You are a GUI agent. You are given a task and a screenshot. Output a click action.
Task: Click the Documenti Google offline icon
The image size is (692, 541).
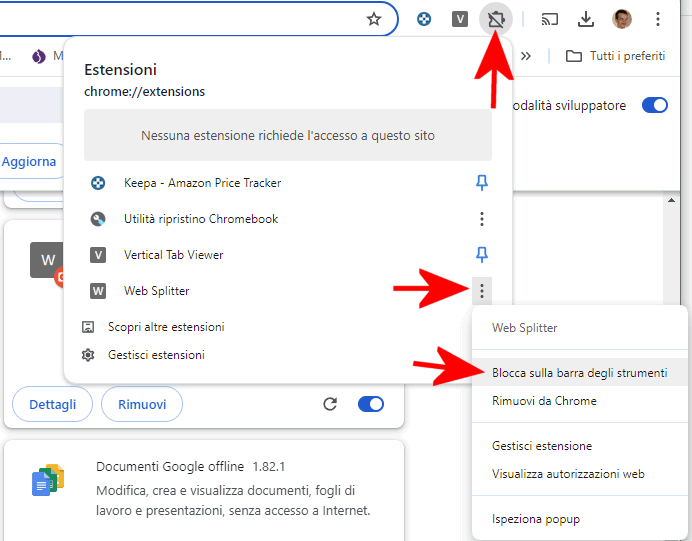(48, 480)
